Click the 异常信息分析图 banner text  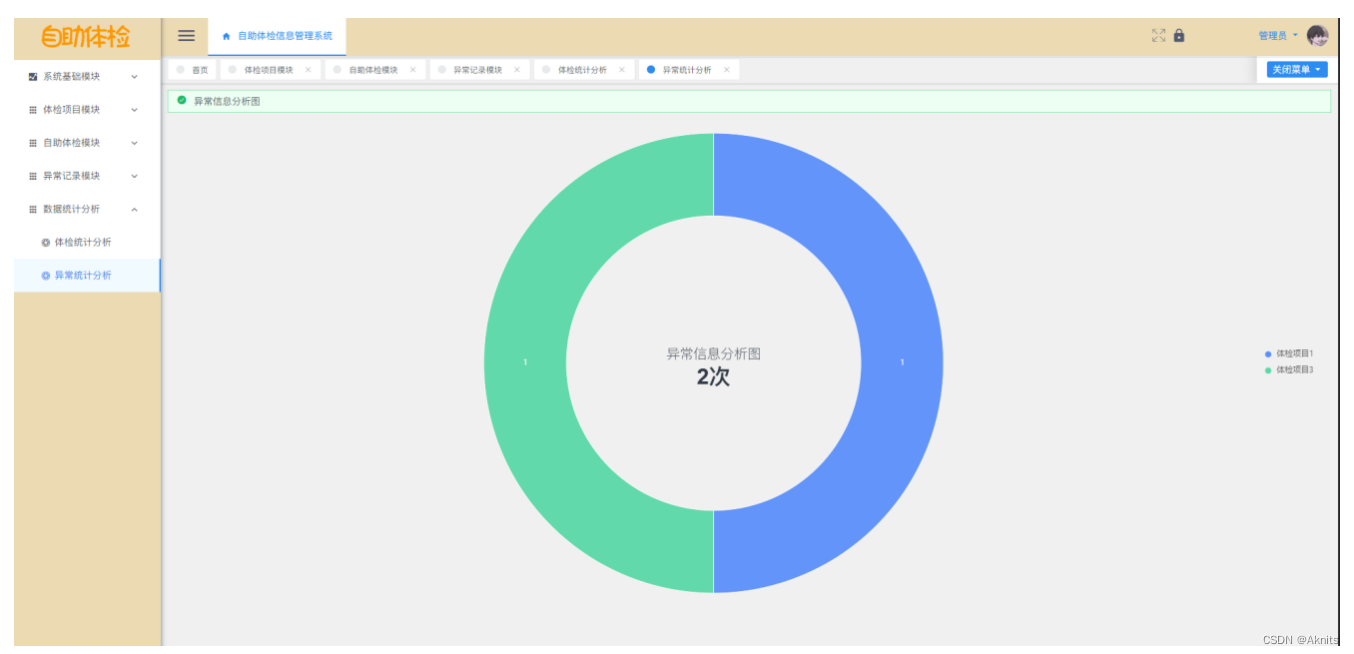(227, 101)
